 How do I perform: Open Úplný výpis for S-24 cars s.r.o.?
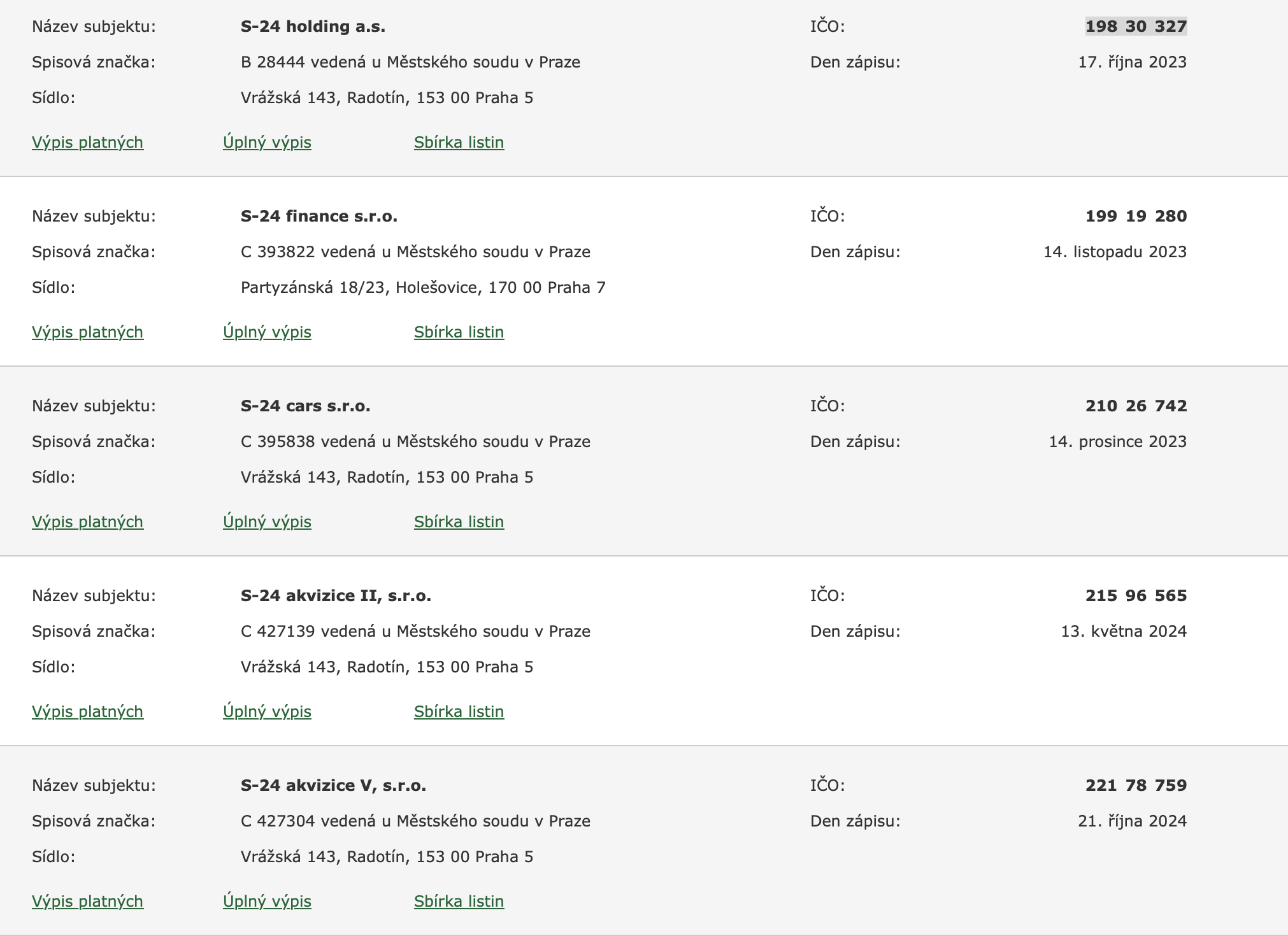(267, 521)
